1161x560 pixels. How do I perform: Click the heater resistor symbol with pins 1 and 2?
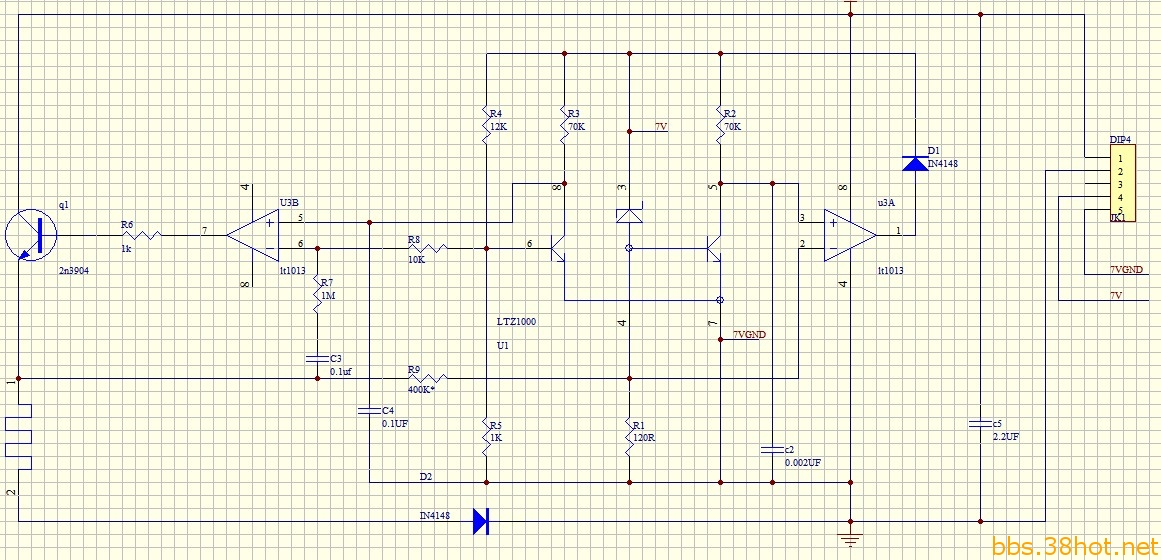[x=19, y=436]
